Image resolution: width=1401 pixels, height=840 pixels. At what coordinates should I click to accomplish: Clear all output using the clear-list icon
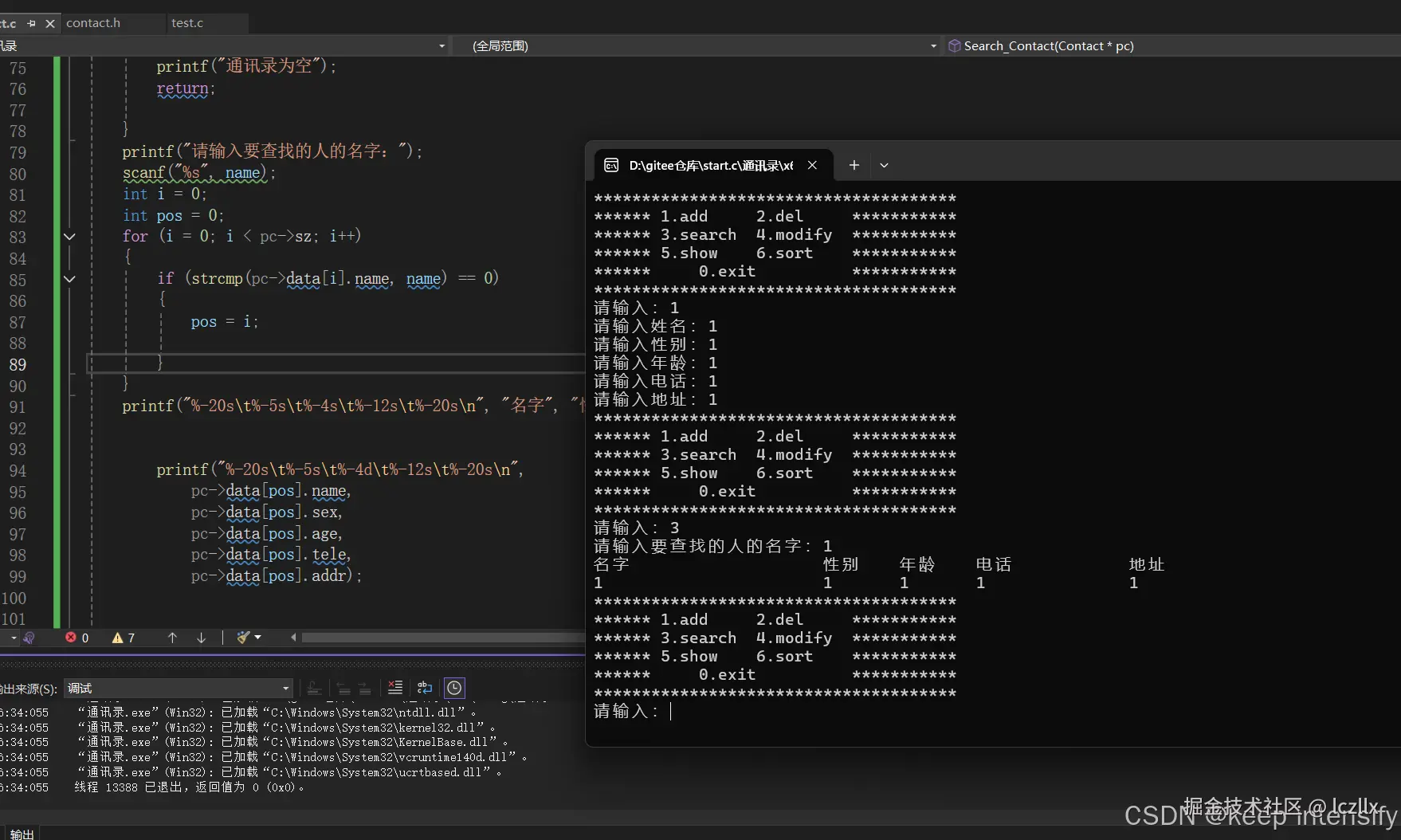point(395,688)
